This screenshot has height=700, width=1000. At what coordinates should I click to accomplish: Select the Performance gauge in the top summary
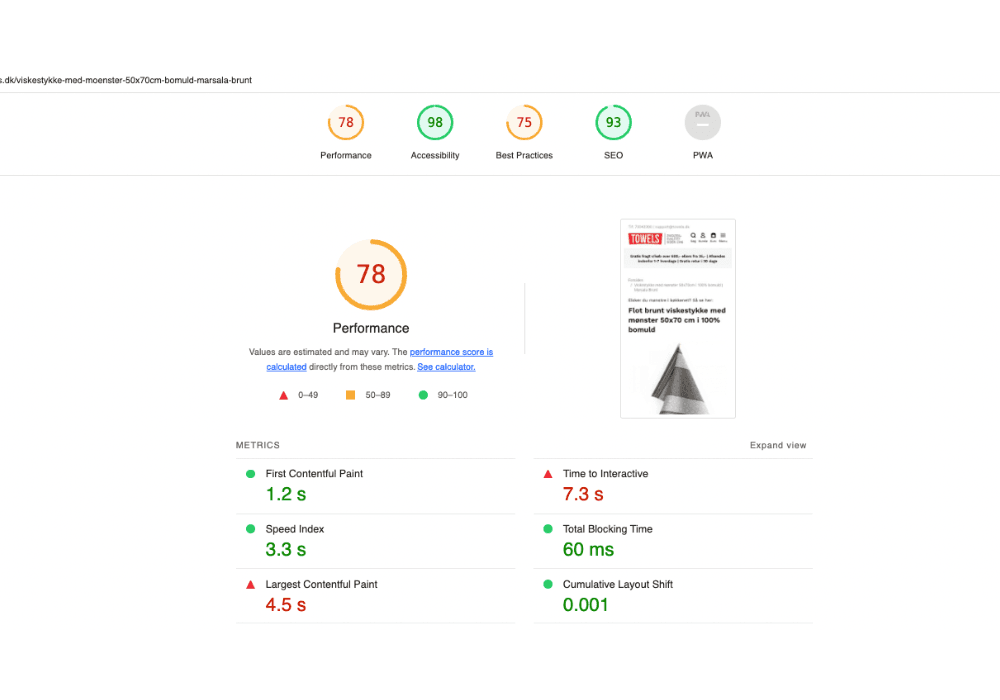346,122
